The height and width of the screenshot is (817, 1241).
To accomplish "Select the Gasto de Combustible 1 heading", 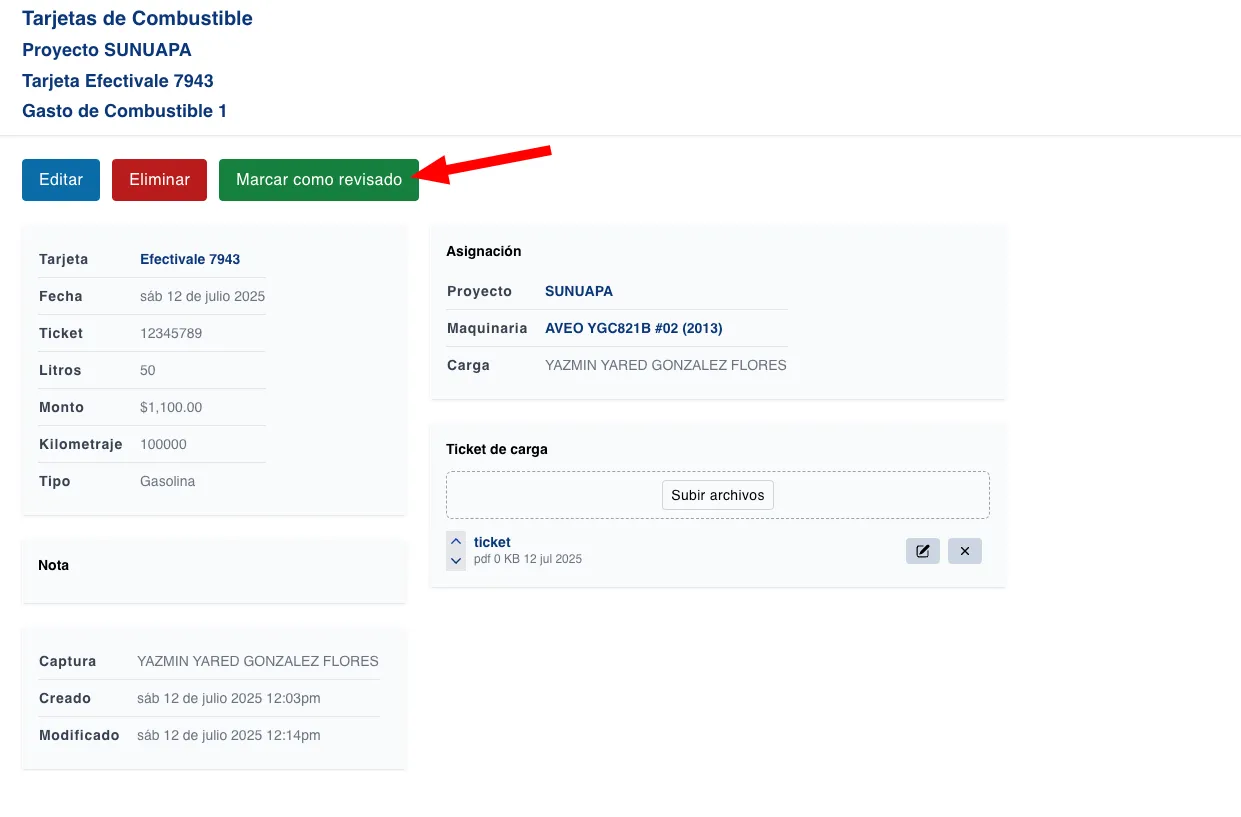I will point(124,111).
